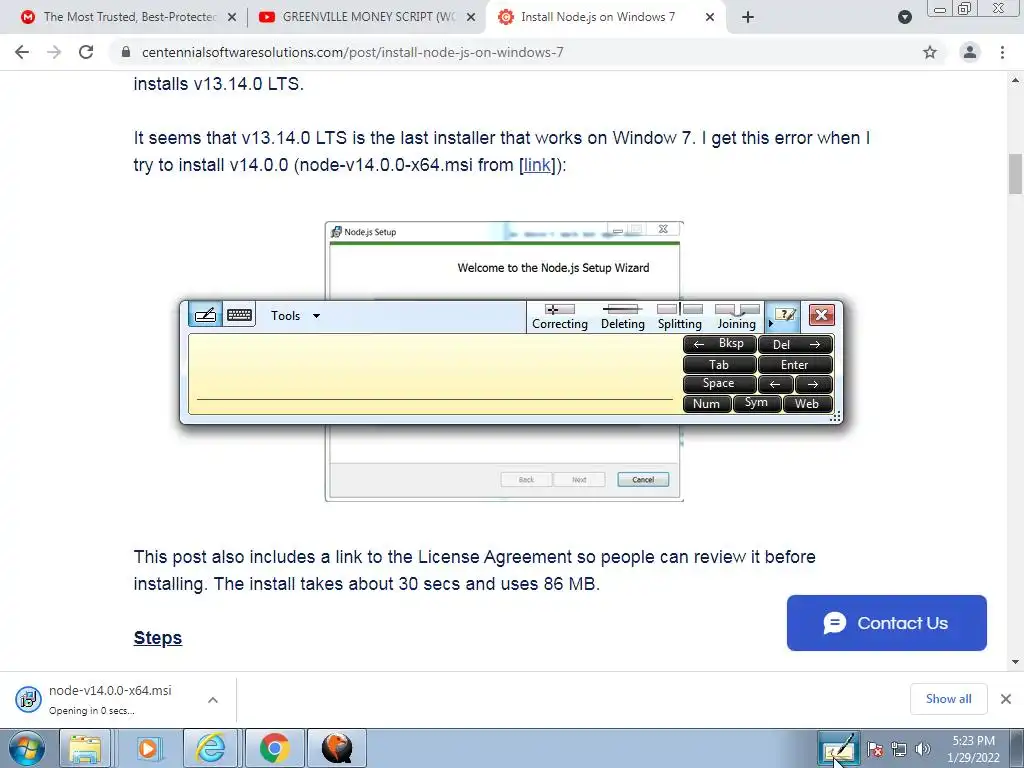Expand the arrow next to Joining
The image size is (1024, 768).
click(x=770, y=323)
